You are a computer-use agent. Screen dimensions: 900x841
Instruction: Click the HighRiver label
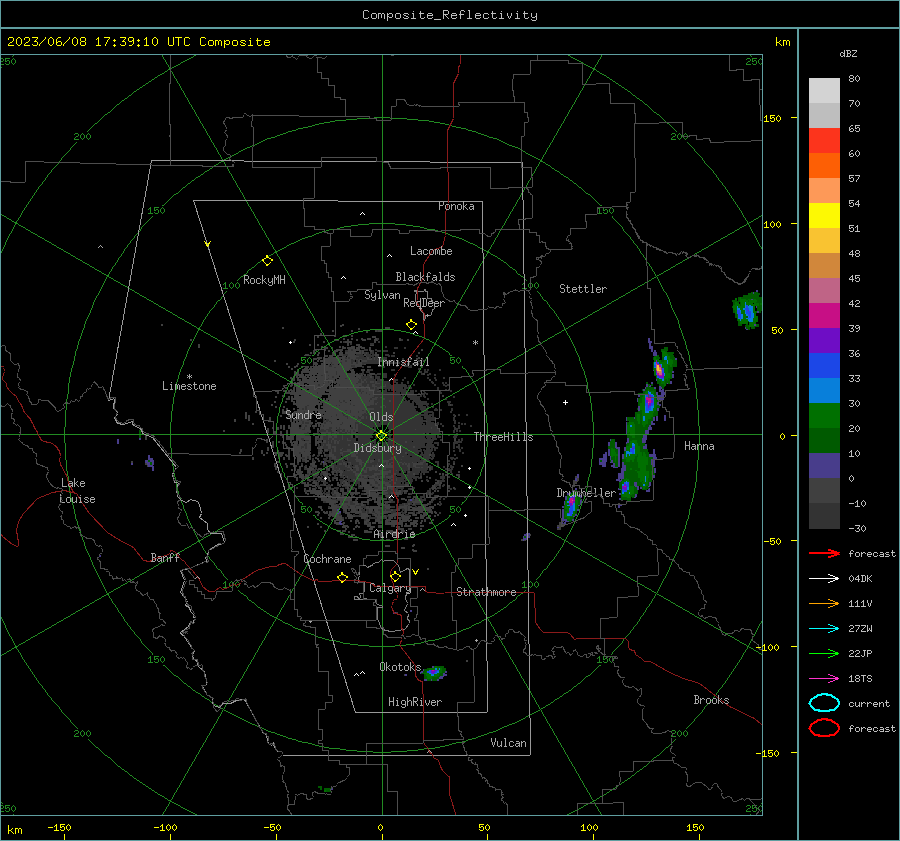click(415, 702)
